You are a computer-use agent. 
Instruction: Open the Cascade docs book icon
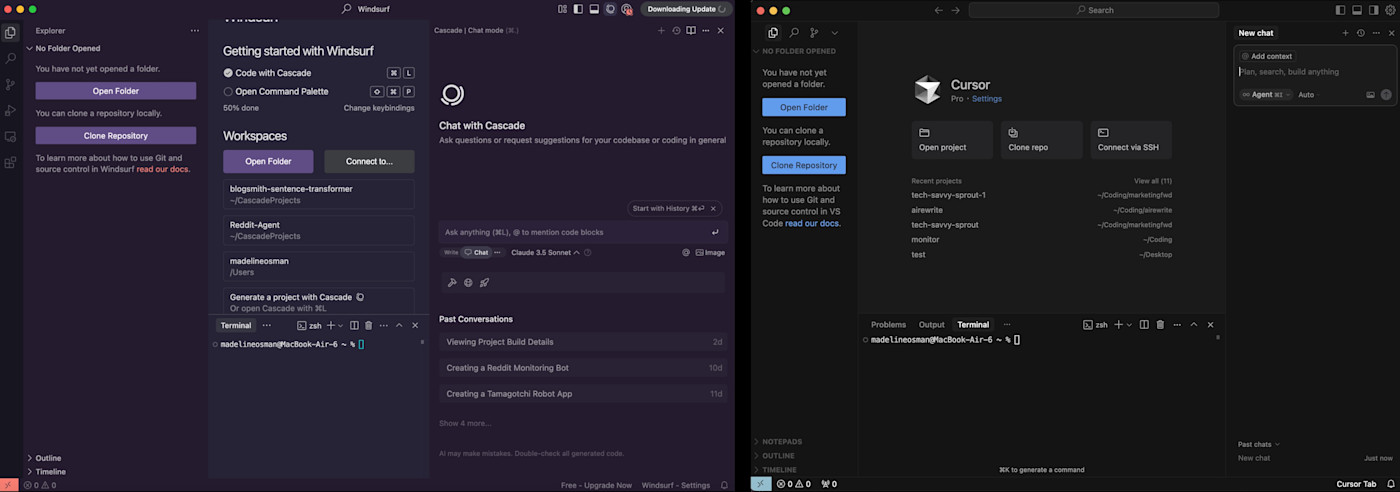click(x=691, y=30)
